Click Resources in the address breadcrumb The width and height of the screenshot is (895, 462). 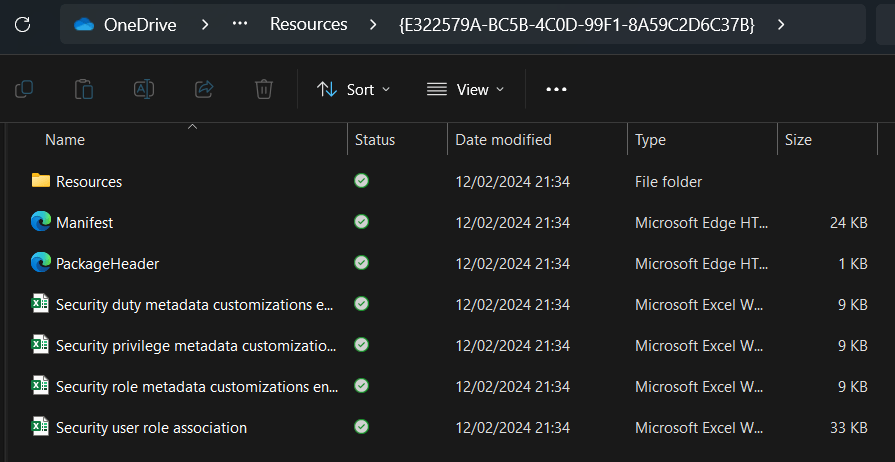pos(308,24)
